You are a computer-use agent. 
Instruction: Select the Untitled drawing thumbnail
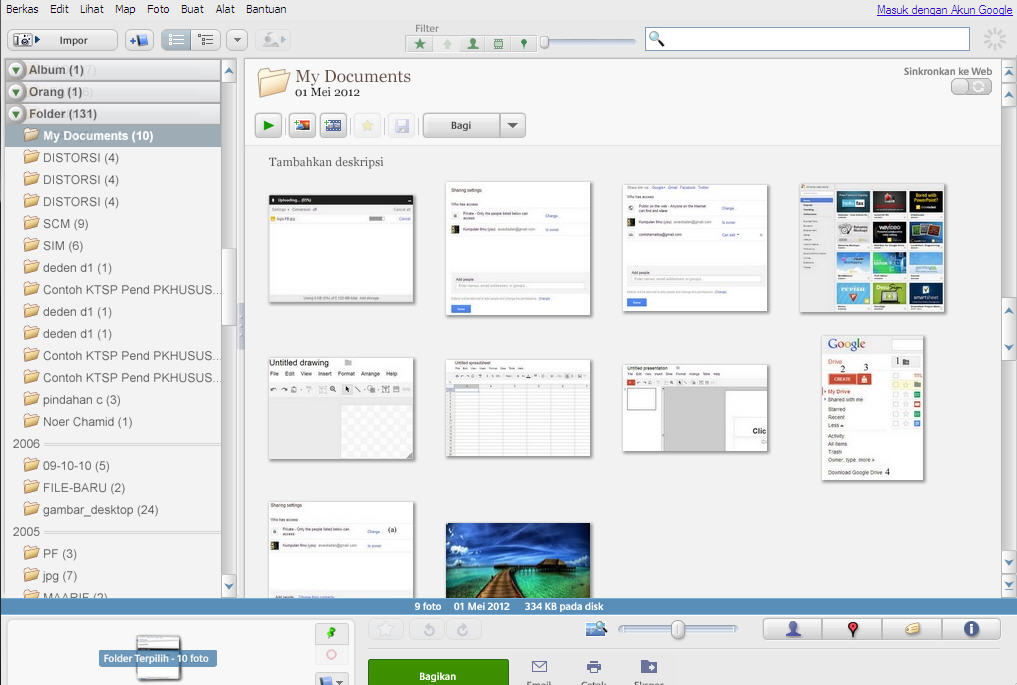[x=341, y=408]
